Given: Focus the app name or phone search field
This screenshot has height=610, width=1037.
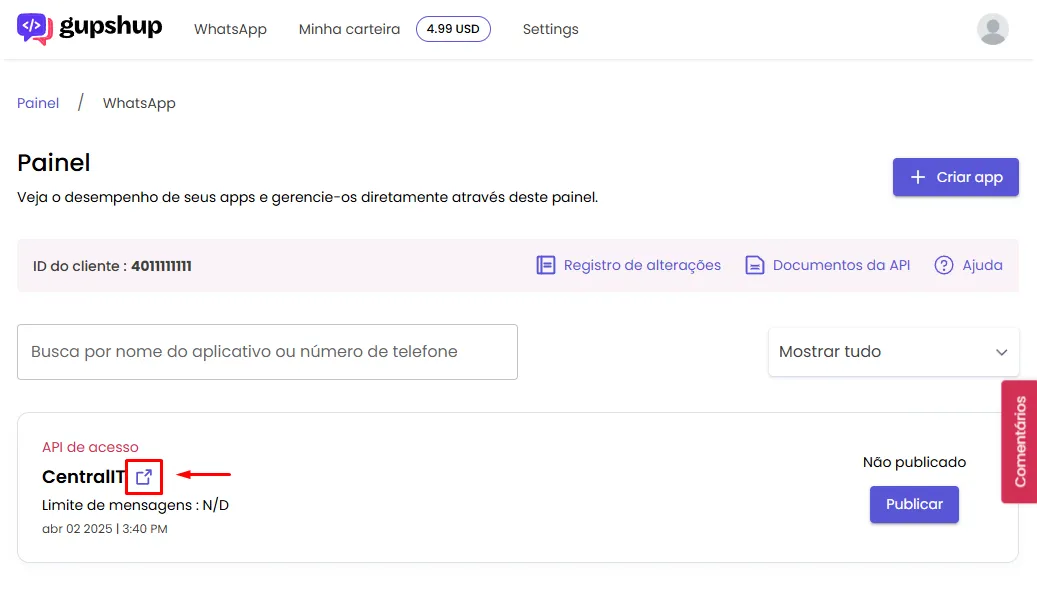Looking at the screenshot, I should click(267, 352).
